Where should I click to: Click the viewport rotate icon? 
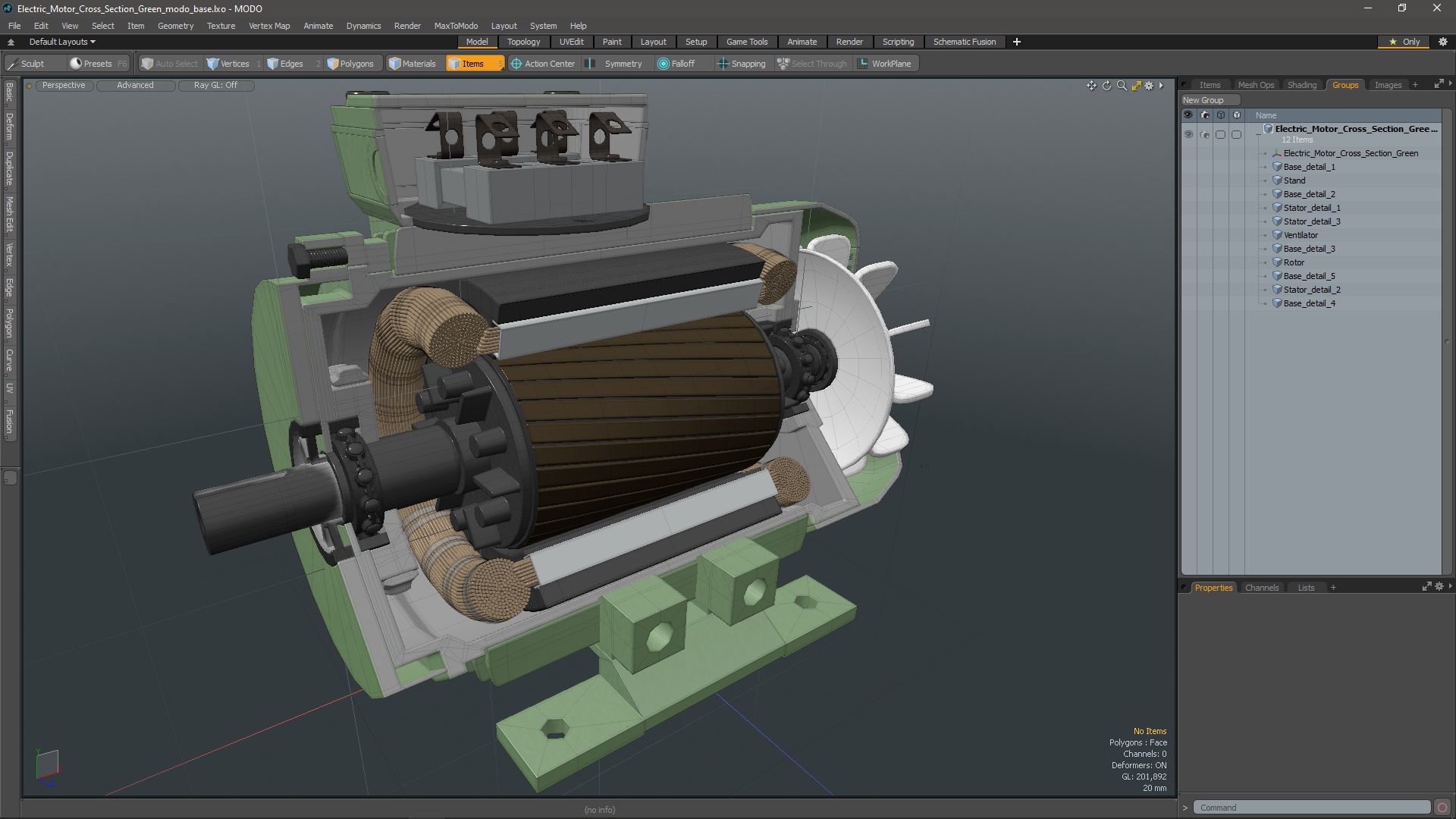click(1106, 86)
